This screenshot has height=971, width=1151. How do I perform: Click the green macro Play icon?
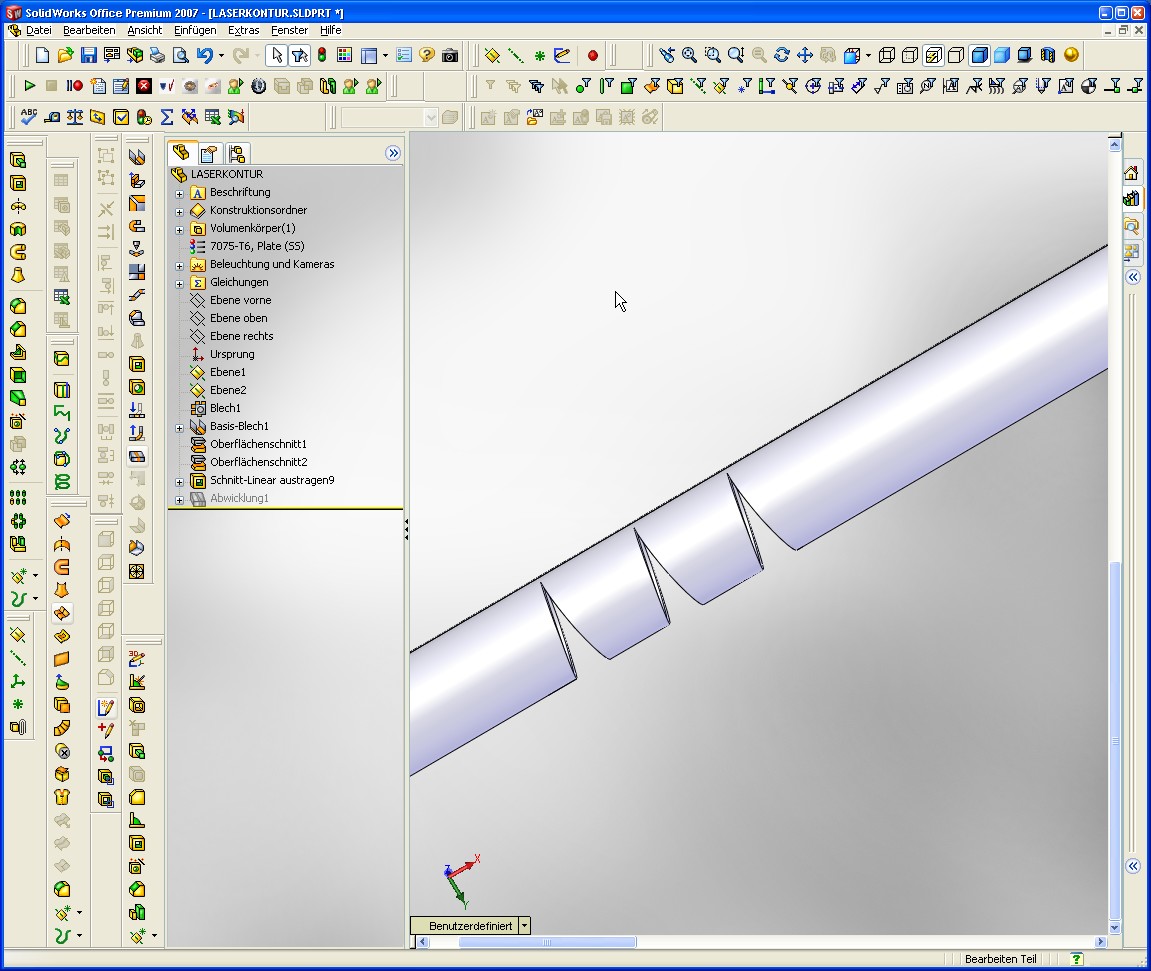coord(30,86)
